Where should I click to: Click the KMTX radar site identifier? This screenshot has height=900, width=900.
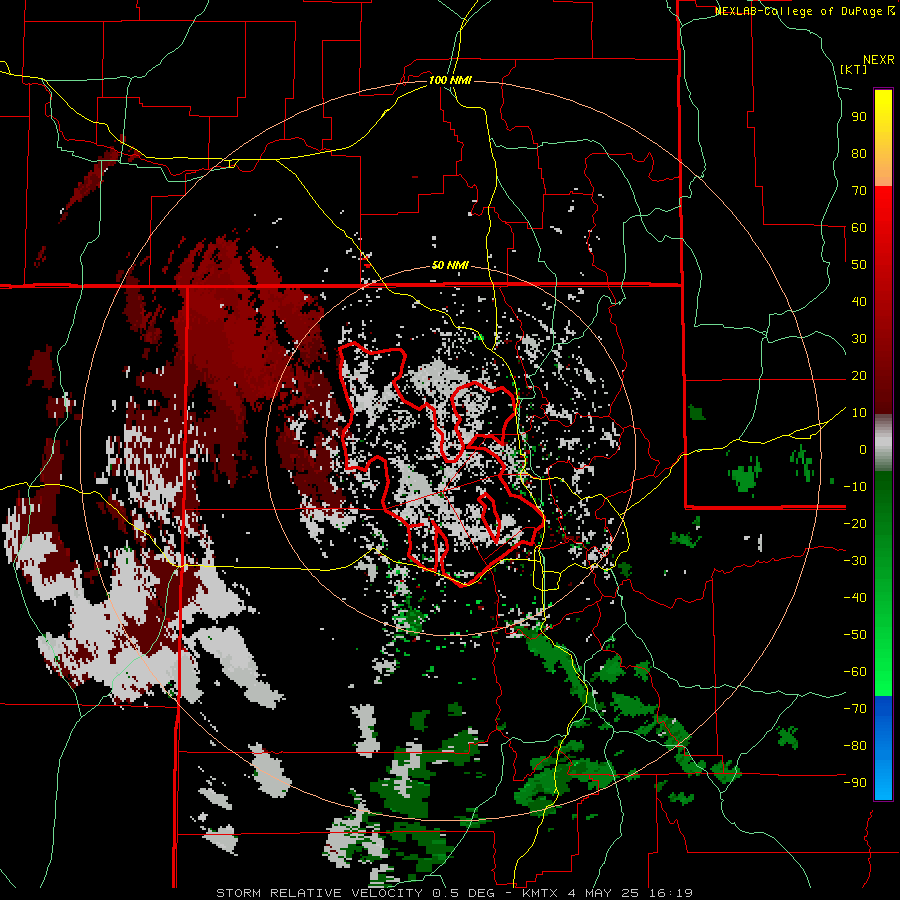click(542, 893)
